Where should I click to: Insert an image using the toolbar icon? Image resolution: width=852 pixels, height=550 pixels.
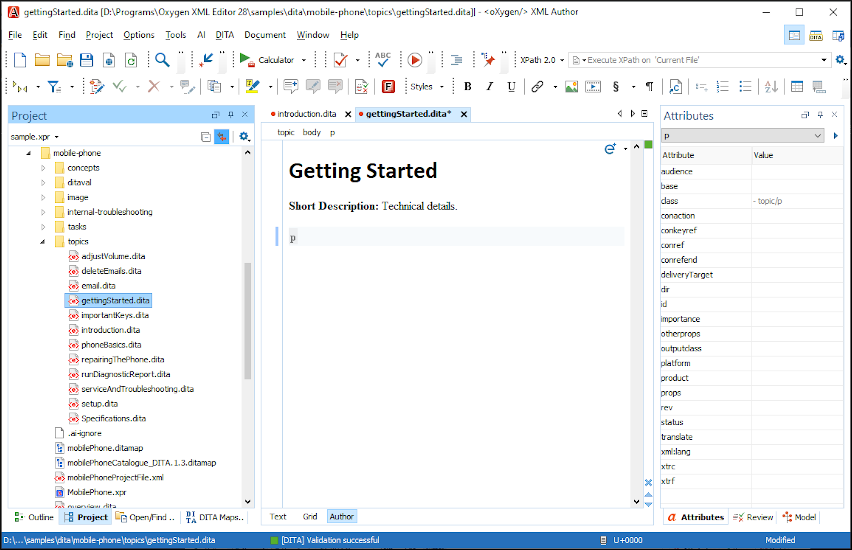[x=571, y=87]
